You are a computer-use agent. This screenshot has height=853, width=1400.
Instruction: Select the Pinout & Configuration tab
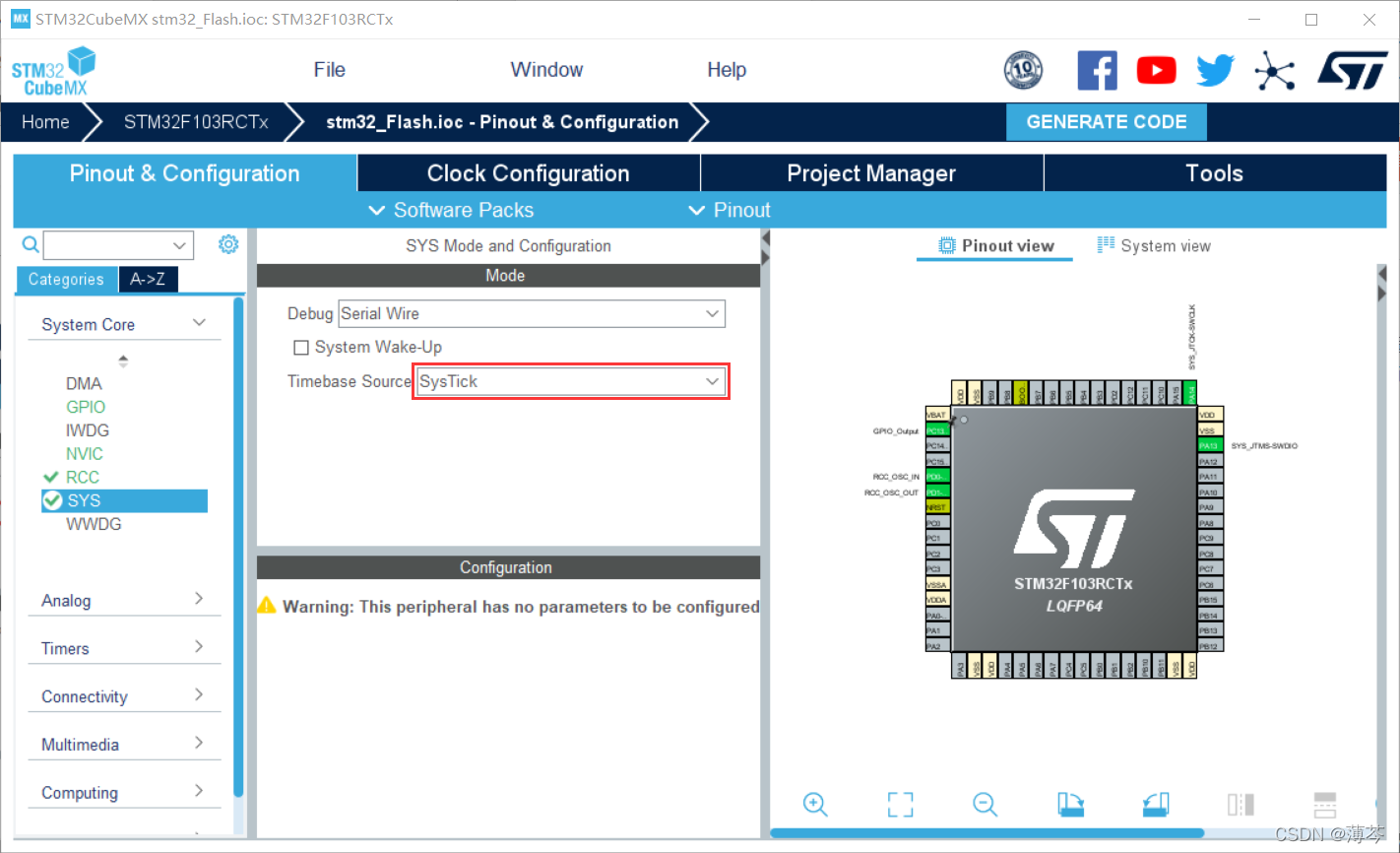pyautogui.click(x=185, y=173)
